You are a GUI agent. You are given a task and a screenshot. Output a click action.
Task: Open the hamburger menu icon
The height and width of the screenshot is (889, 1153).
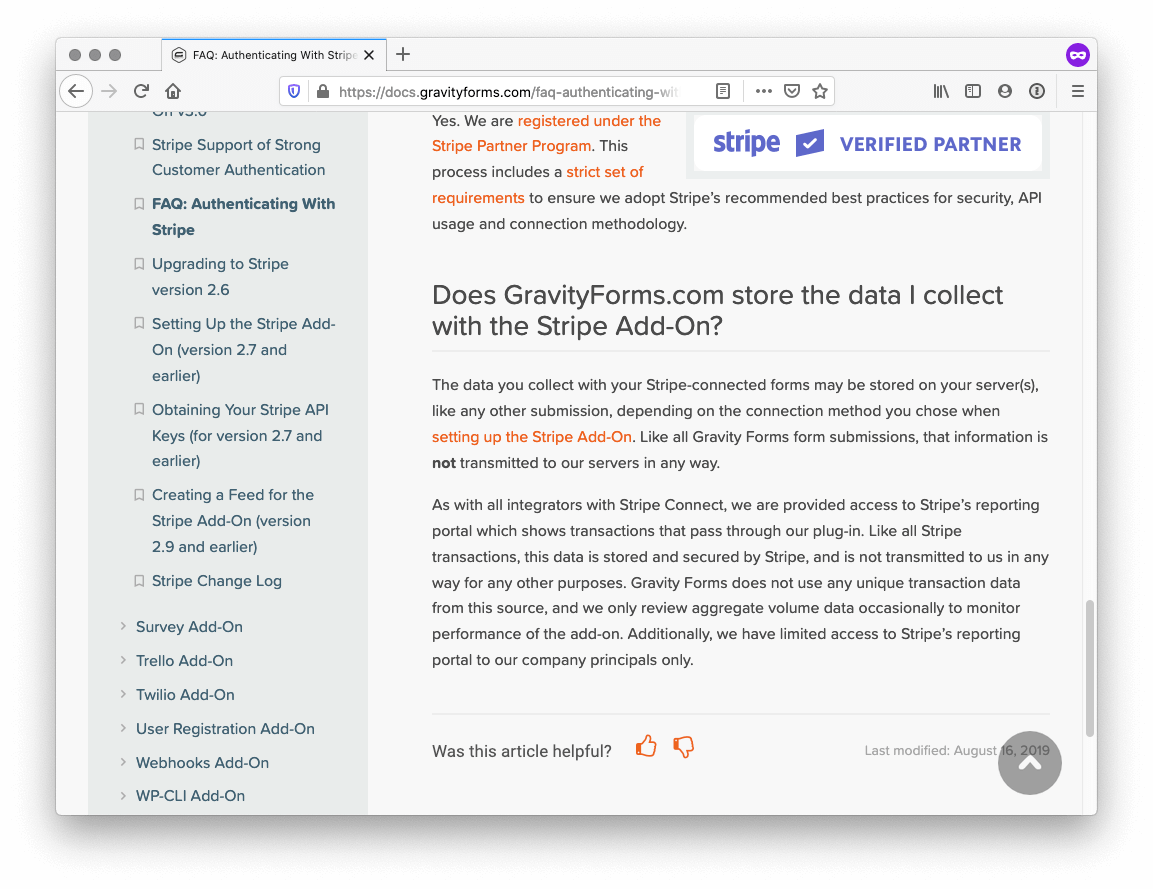click(1077, 90)
